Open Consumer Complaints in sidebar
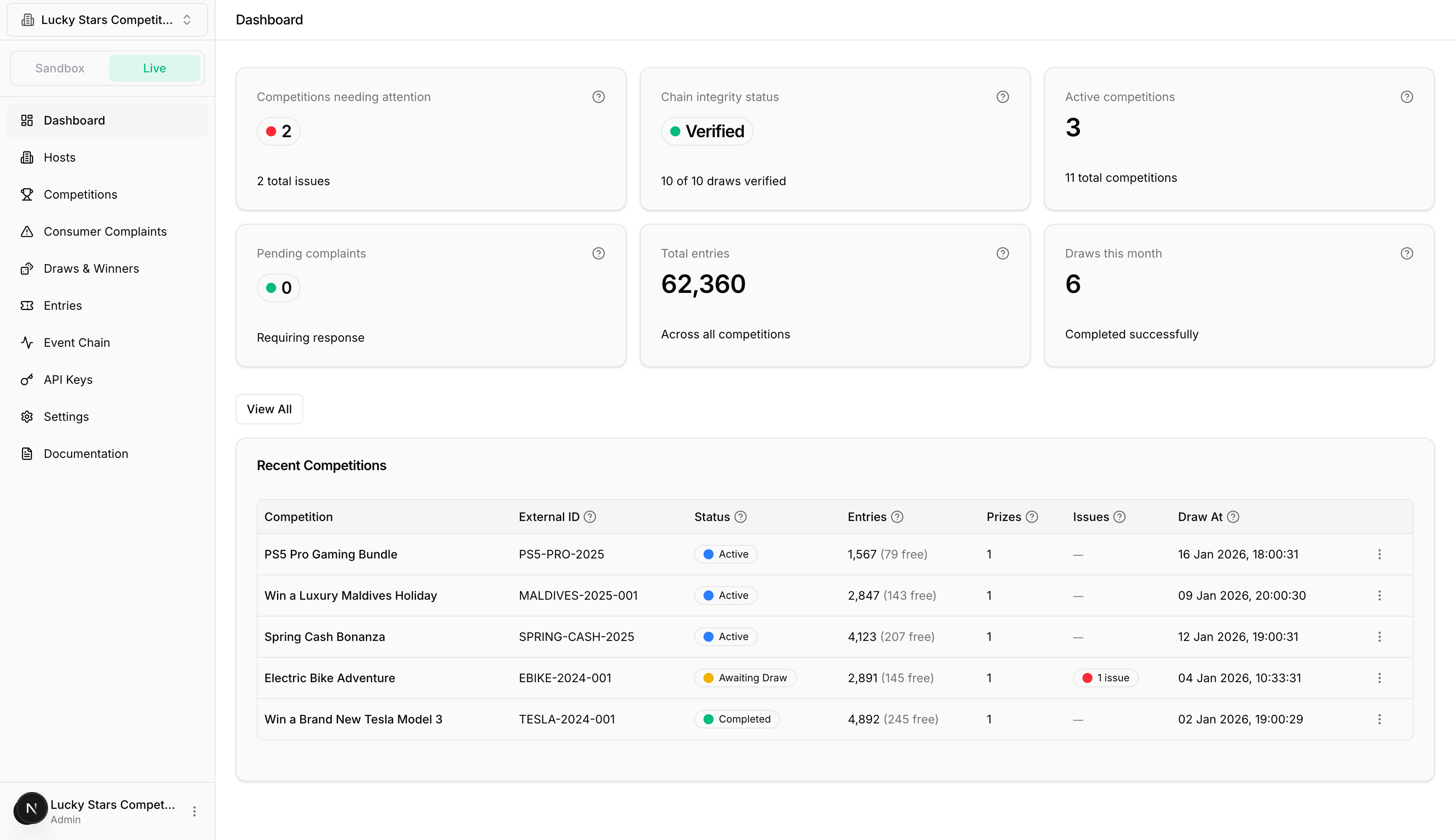Image resolution: width=1455 pixels, height=840 pixels. [x=105, y=231]
